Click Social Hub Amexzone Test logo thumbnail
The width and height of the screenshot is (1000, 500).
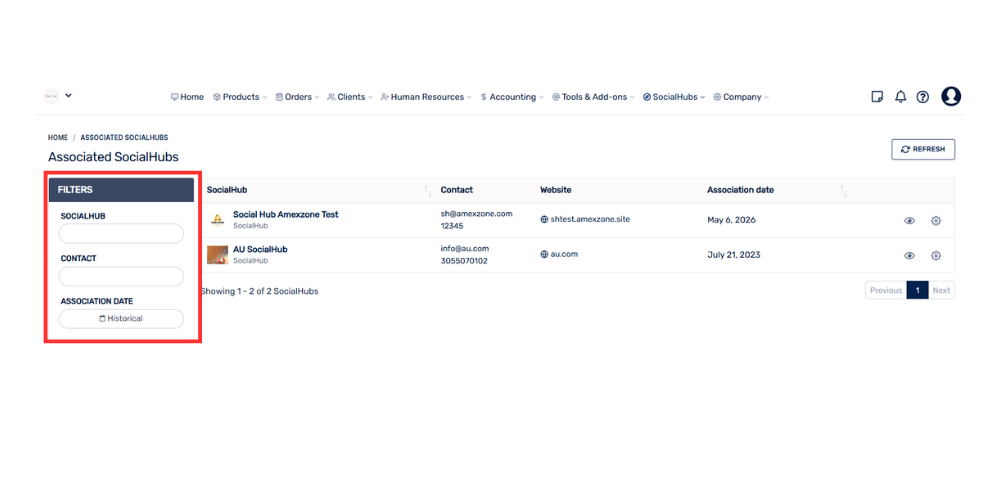pyautogui.click(x=217, y=220)
